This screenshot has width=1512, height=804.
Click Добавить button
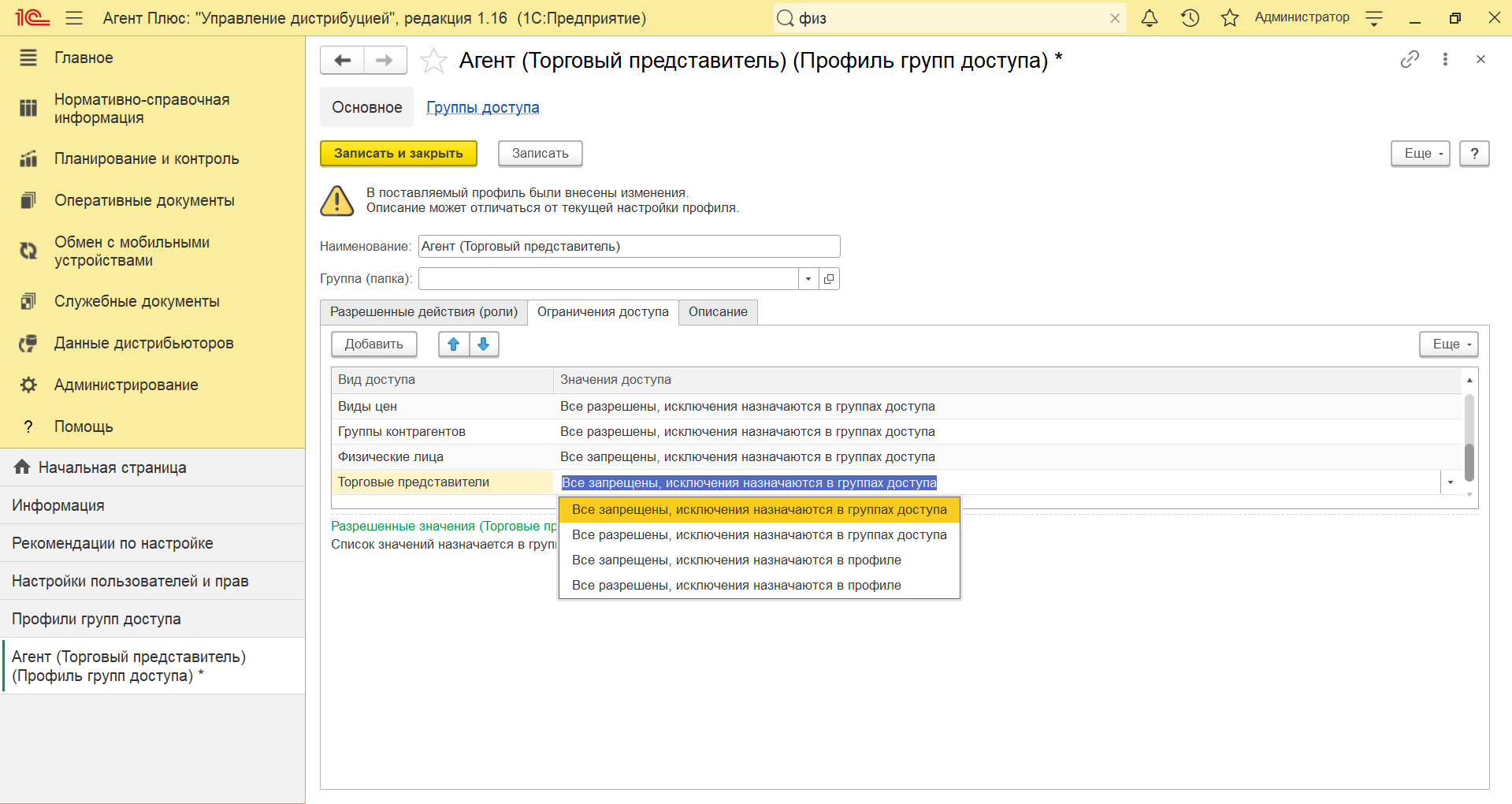coord(374,344)
